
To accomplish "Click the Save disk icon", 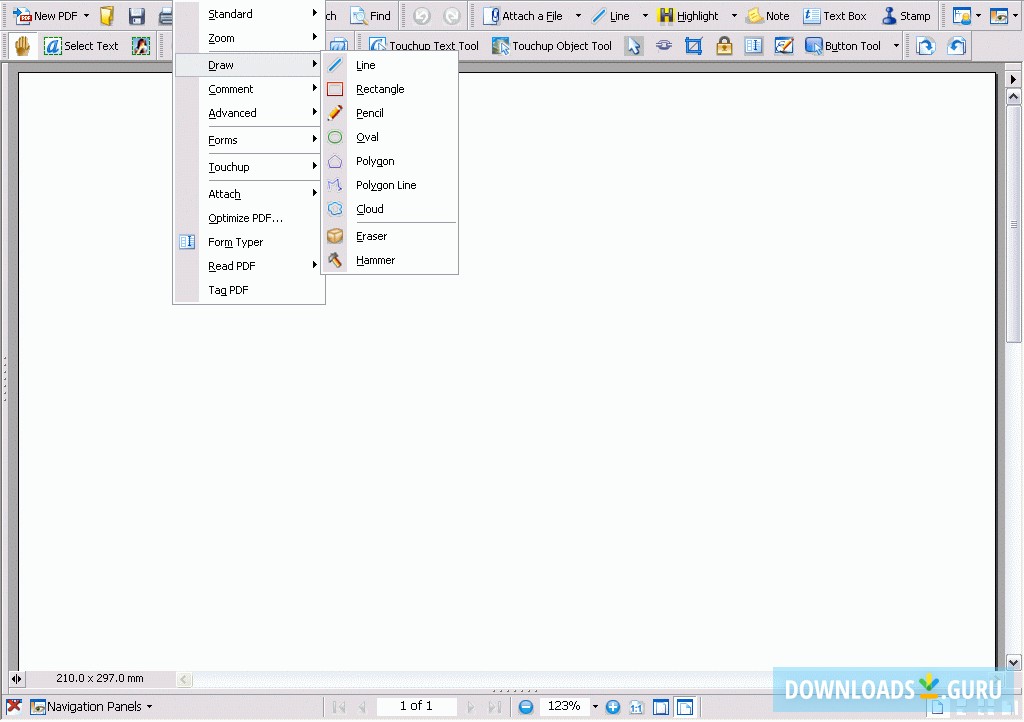I will tap(136, 16).
